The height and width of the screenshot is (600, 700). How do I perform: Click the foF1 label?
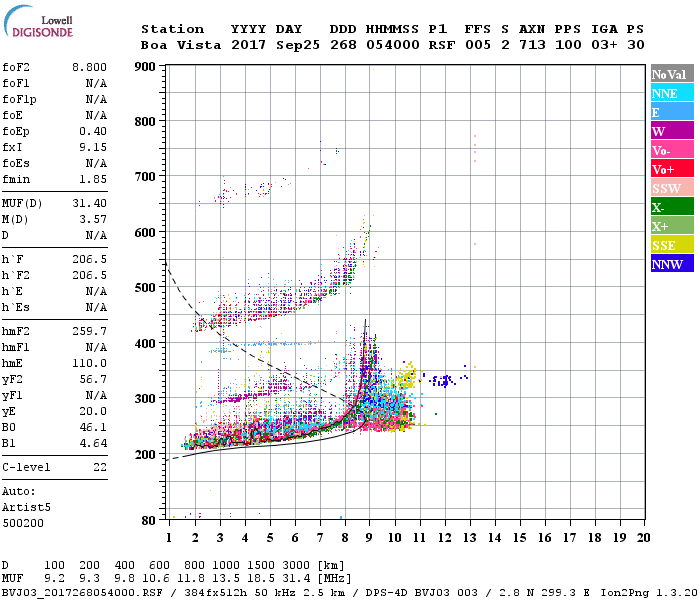click(x=16, y=83)
